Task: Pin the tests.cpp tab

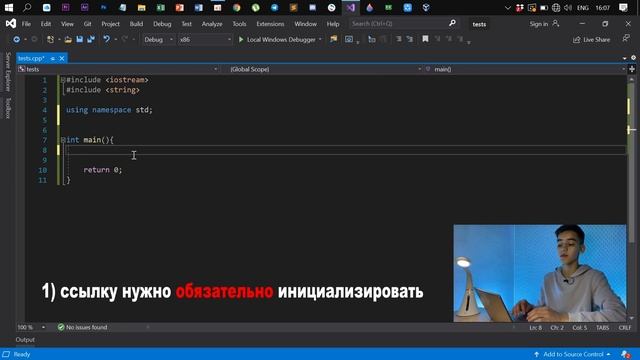Action: pyautogui.click(x=53, y=59)
